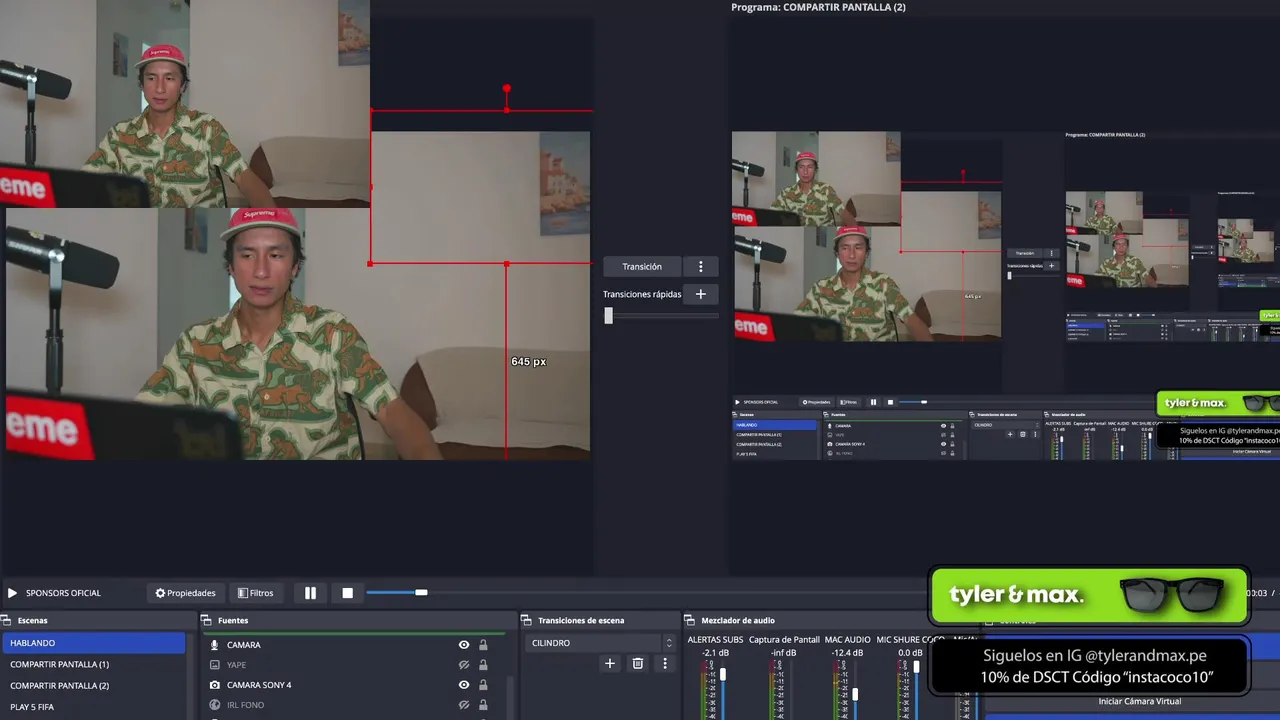Image resolution: width=1280 pixels, height=720 pixels.
Task: Select the YAPE source name
Action: pos(236,665)
